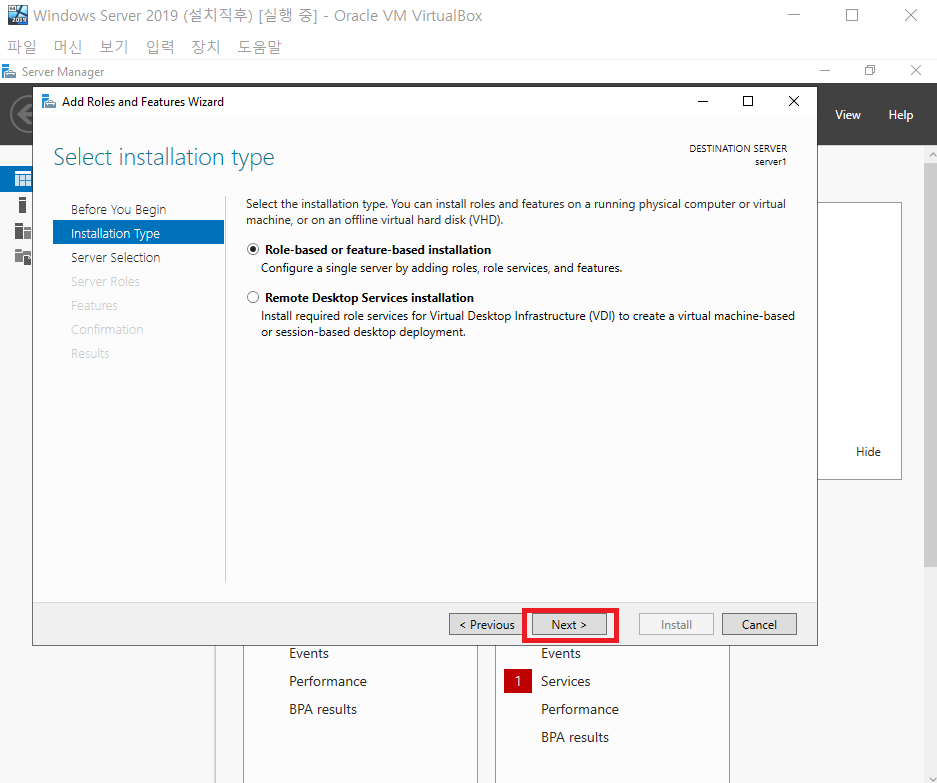Click All Servers sidebar icon
The width and height of the screenshot is (937, 783).
[x=23, y=230]
